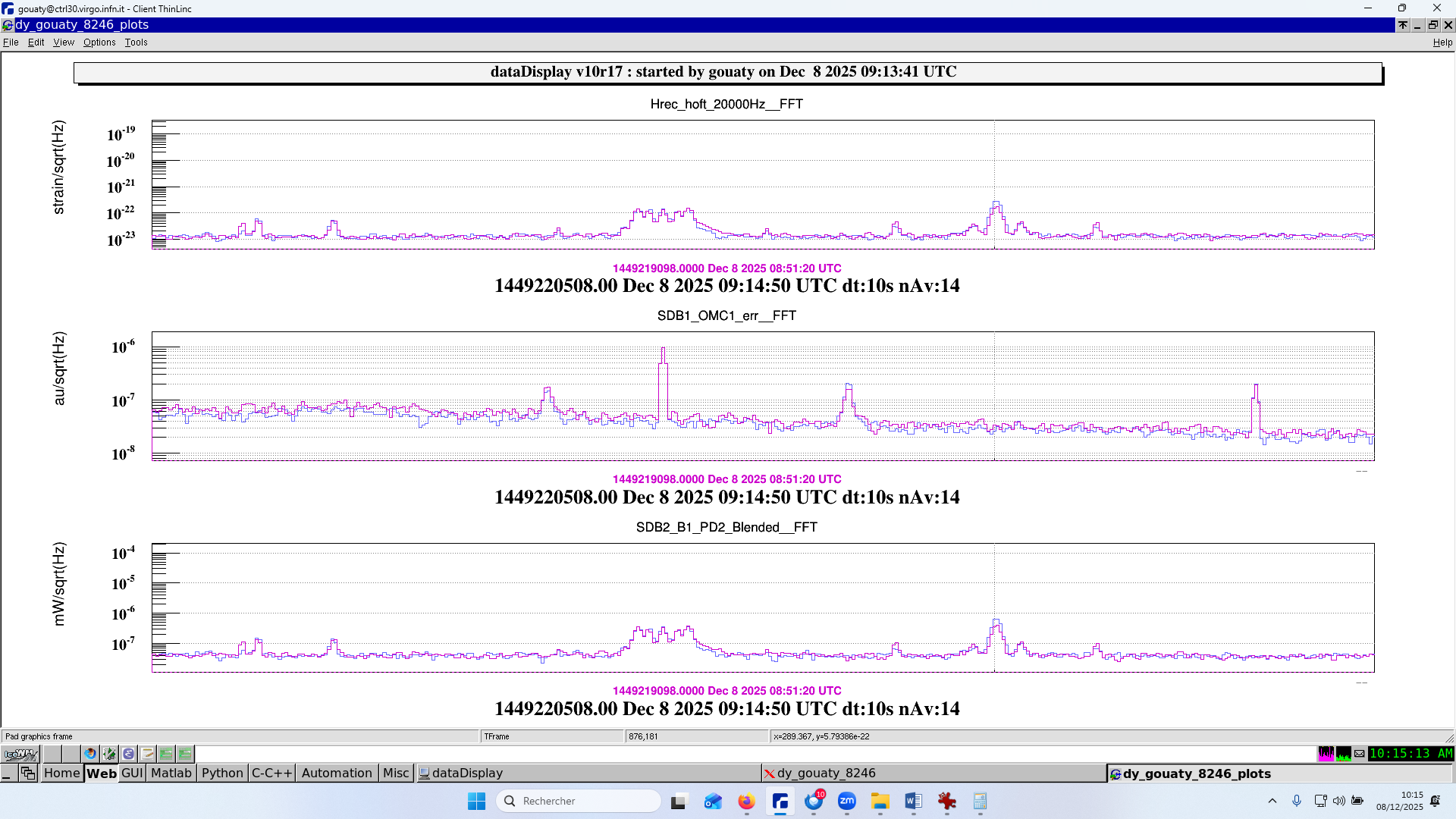Screen dimensions: 1456x819
Task: Click green network monitor graph
Action: pos(1343,754)
